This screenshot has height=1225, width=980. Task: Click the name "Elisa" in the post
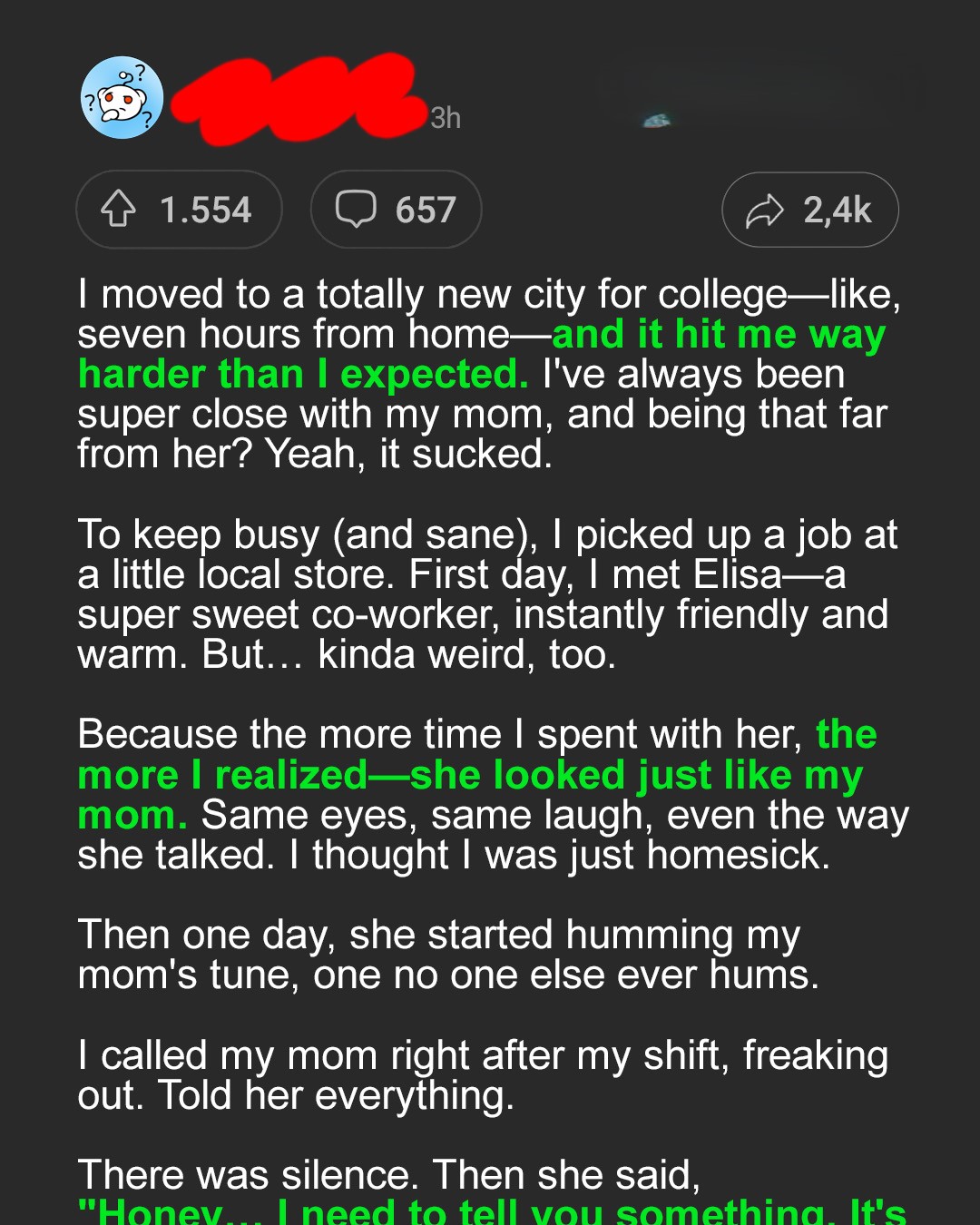(x=737, y=574)
